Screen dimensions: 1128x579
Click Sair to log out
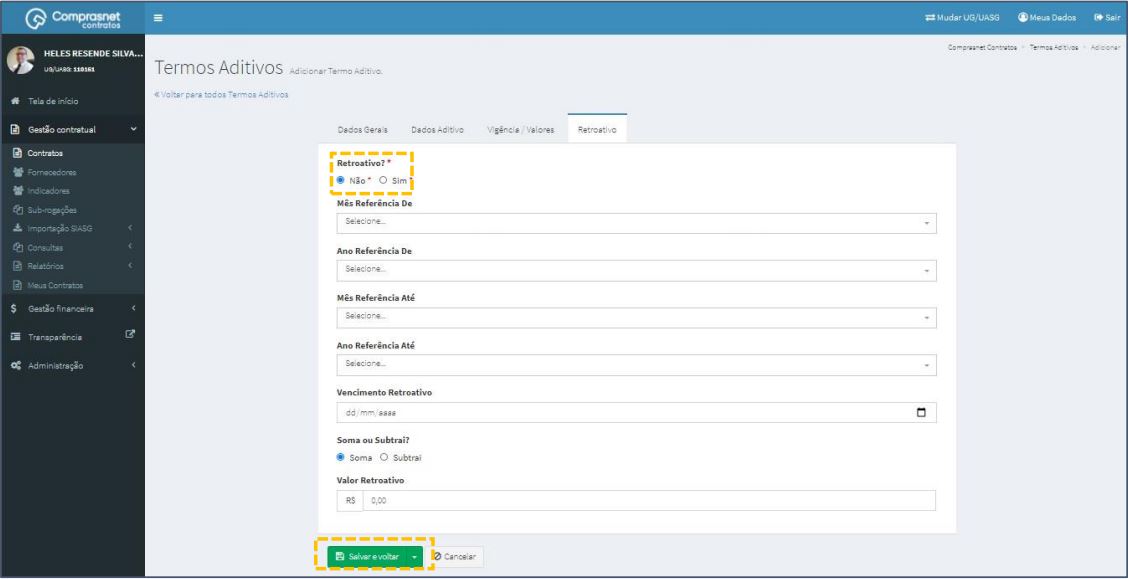(x=1108, y=18)
